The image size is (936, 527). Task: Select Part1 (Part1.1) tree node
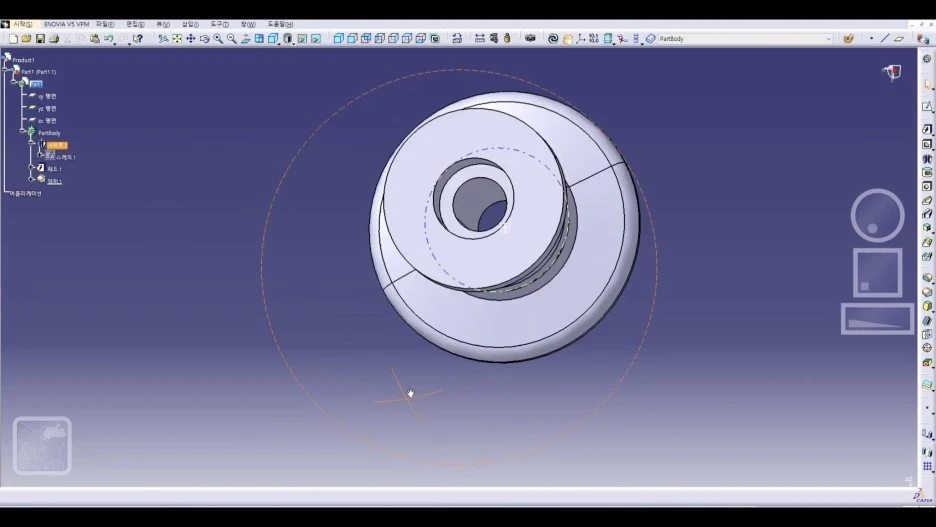click(x=38, y=72)
